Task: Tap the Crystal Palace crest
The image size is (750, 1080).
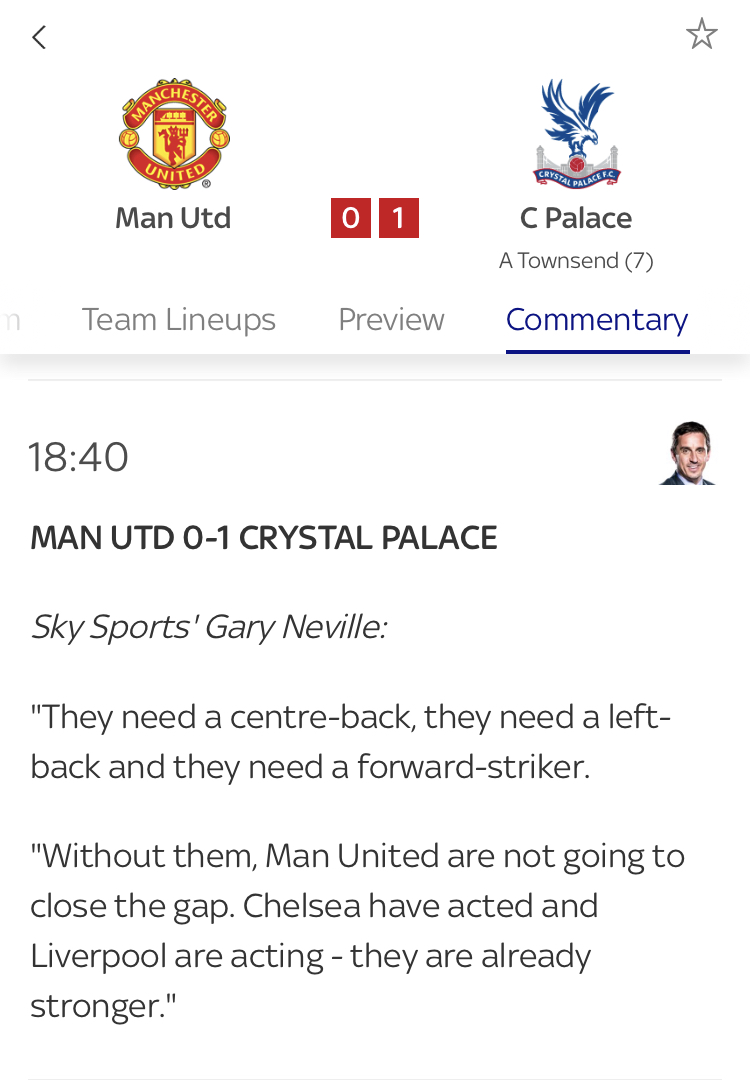Action: click(576, 135)
